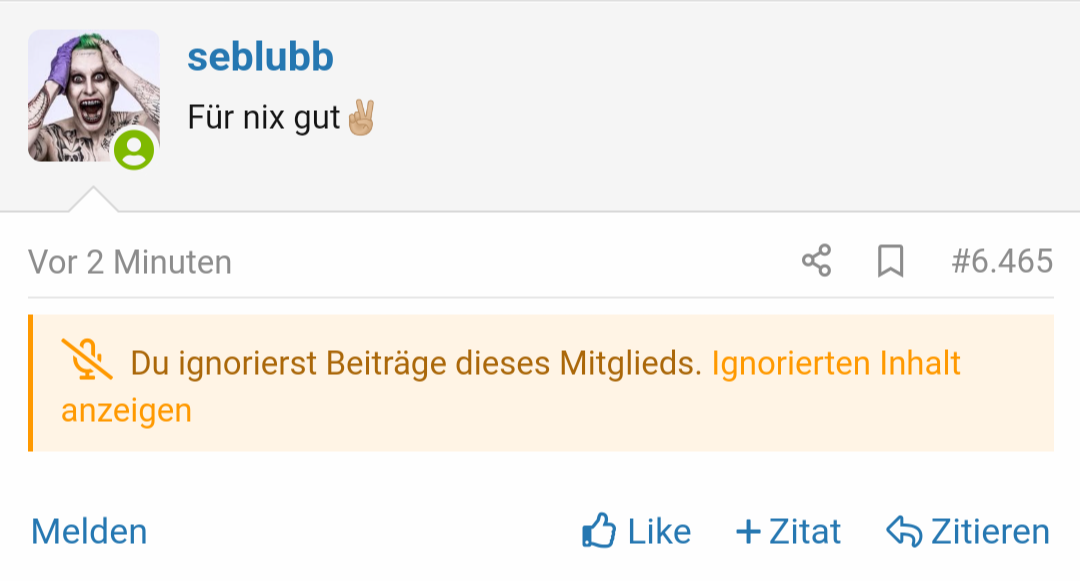
Task: Click the crossed-out microphone ignore icon
Action: click(87, 361)
